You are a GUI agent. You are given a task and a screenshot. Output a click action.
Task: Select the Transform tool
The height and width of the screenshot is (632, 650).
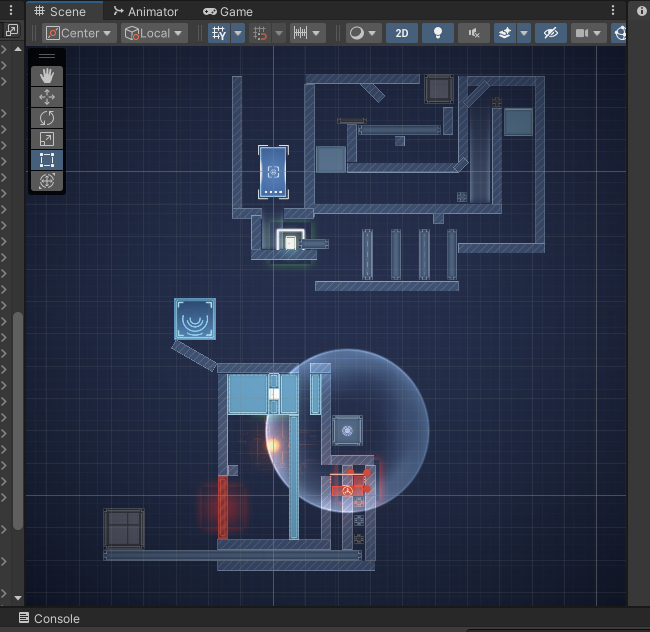point(47,181)
